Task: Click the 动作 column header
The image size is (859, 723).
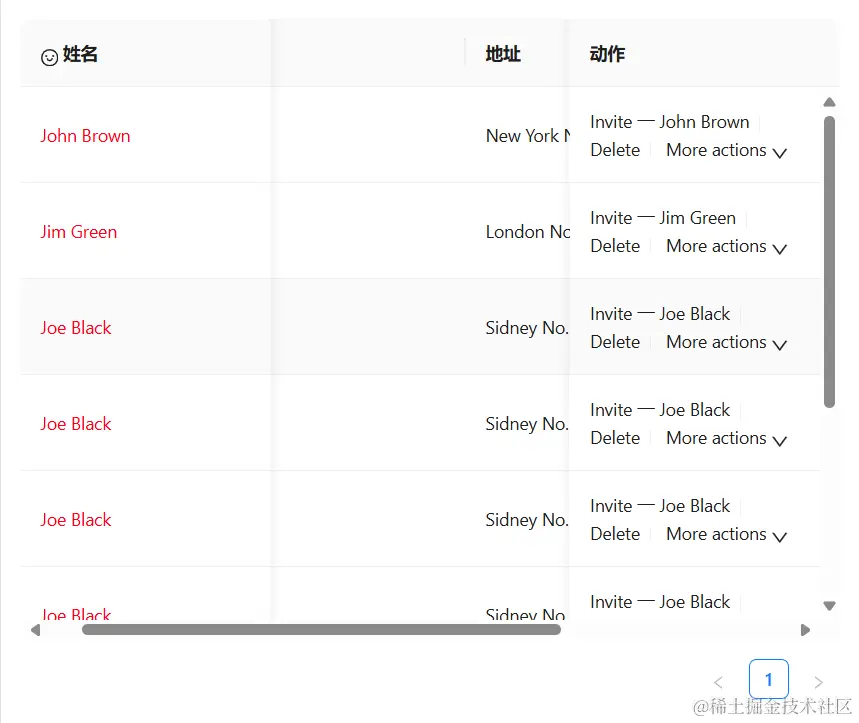Action: pyautogui.click(x=607, y=54)
